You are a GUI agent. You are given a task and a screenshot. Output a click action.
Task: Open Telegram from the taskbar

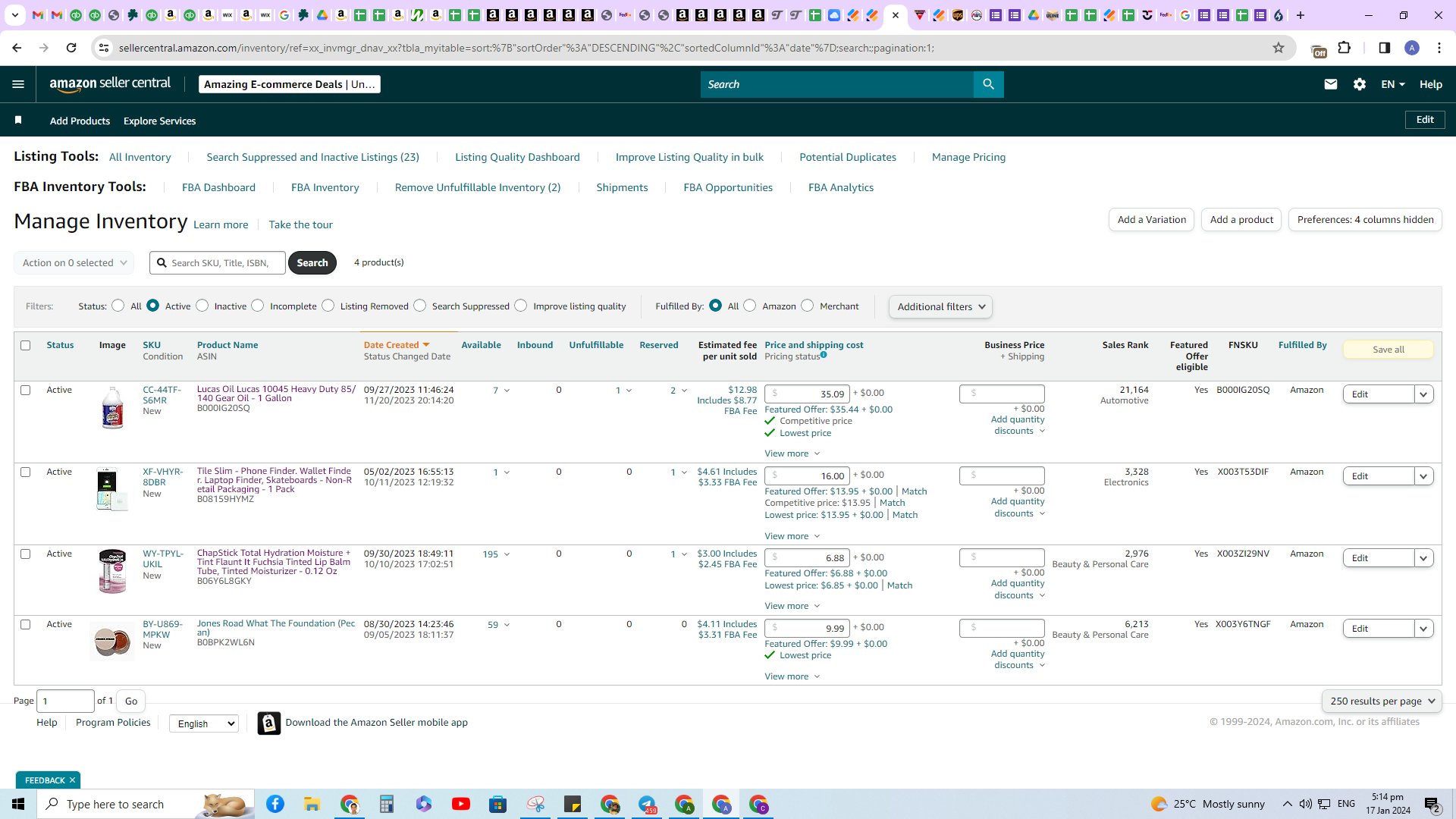click(648, 804)
